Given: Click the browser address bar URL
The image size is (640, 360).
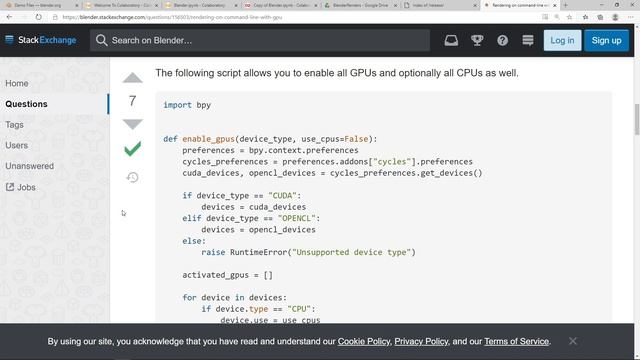Looking at the screenshot, I should click(x=172, y=17).
